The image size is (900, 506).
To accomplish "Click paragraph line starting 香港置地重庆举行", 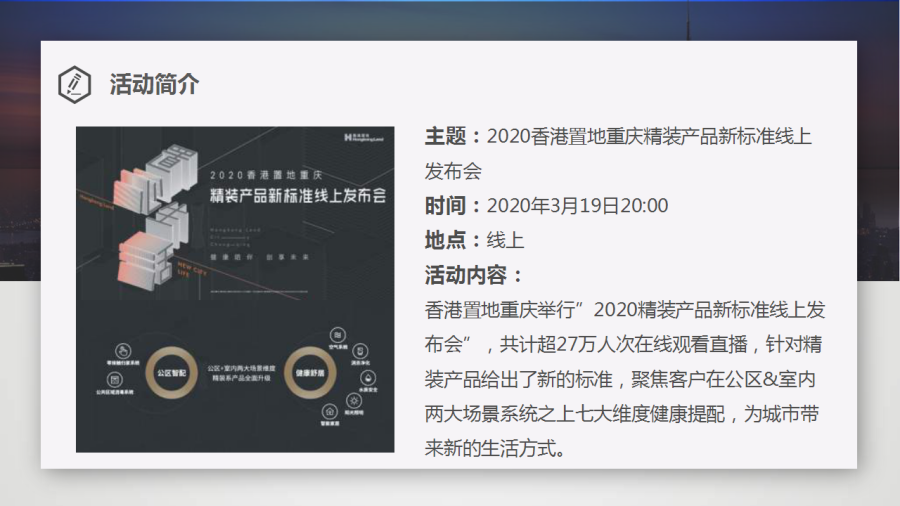I will (x=624, y=310).
